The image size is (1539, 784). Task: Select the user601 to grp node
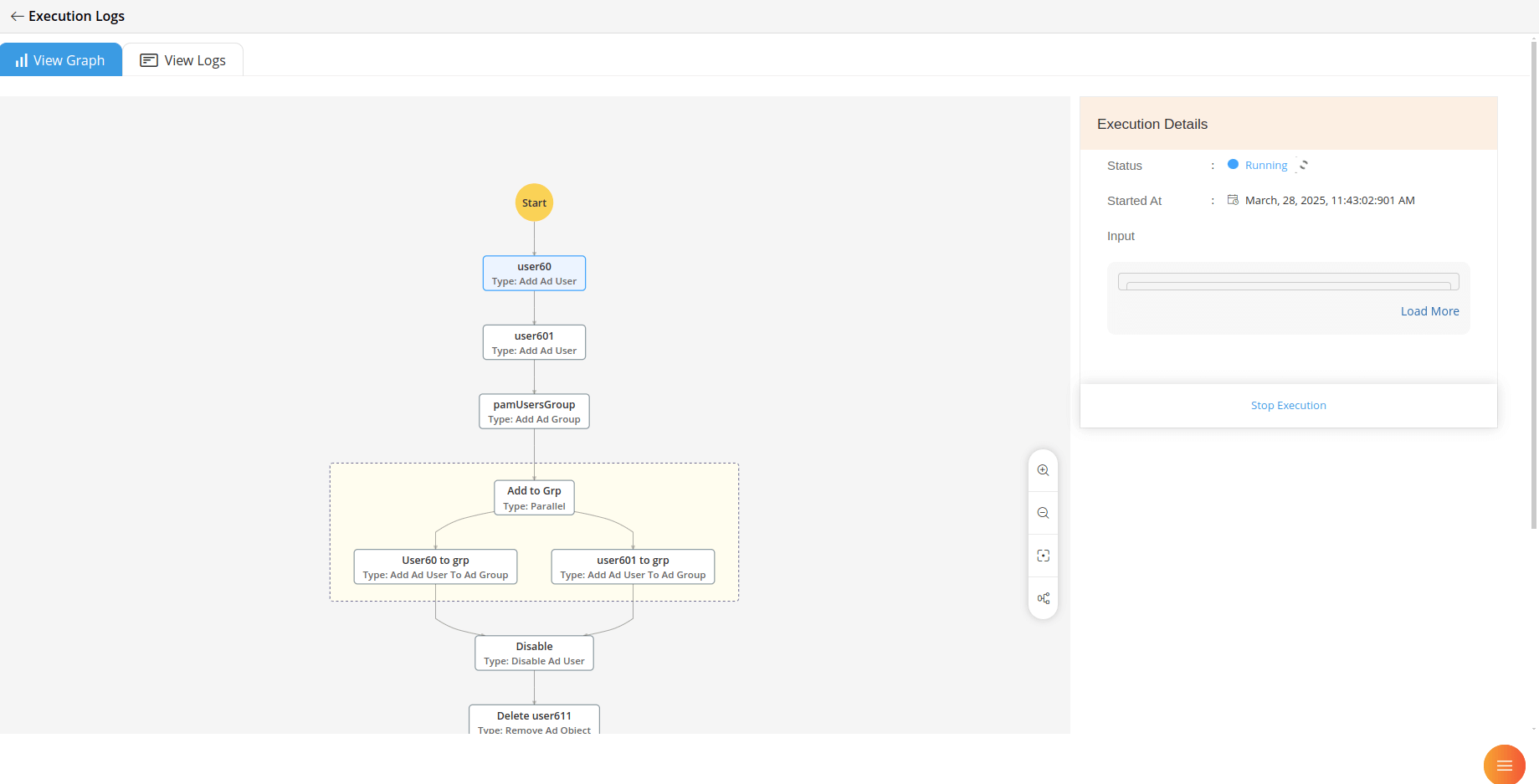click(632, 566)
